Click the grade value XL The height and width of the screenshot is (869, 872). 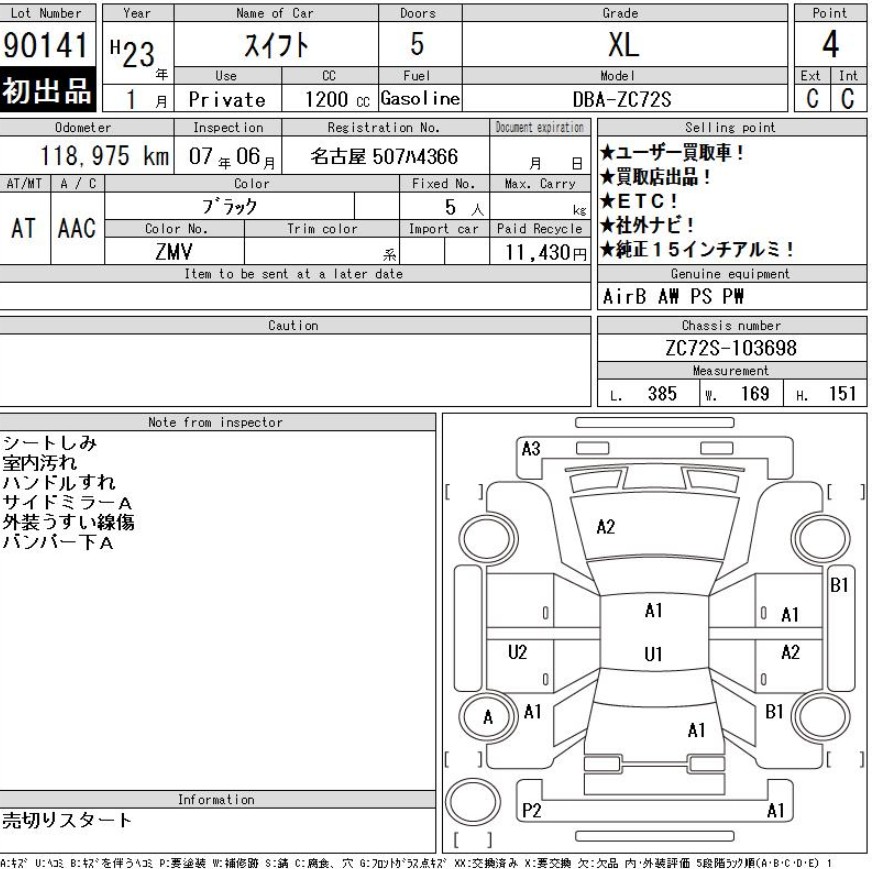click(x=625, y=45)
